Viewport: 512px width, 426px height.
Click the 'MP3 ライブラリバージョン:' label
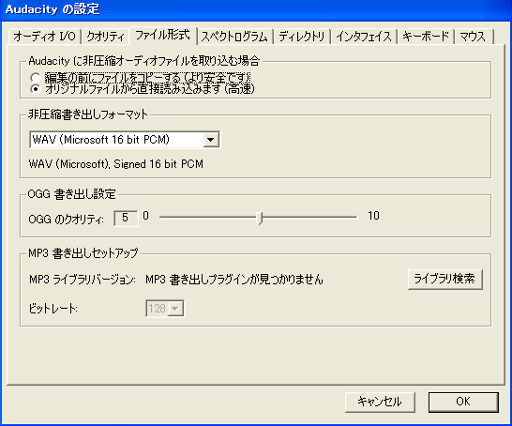[x=82, y=279]
